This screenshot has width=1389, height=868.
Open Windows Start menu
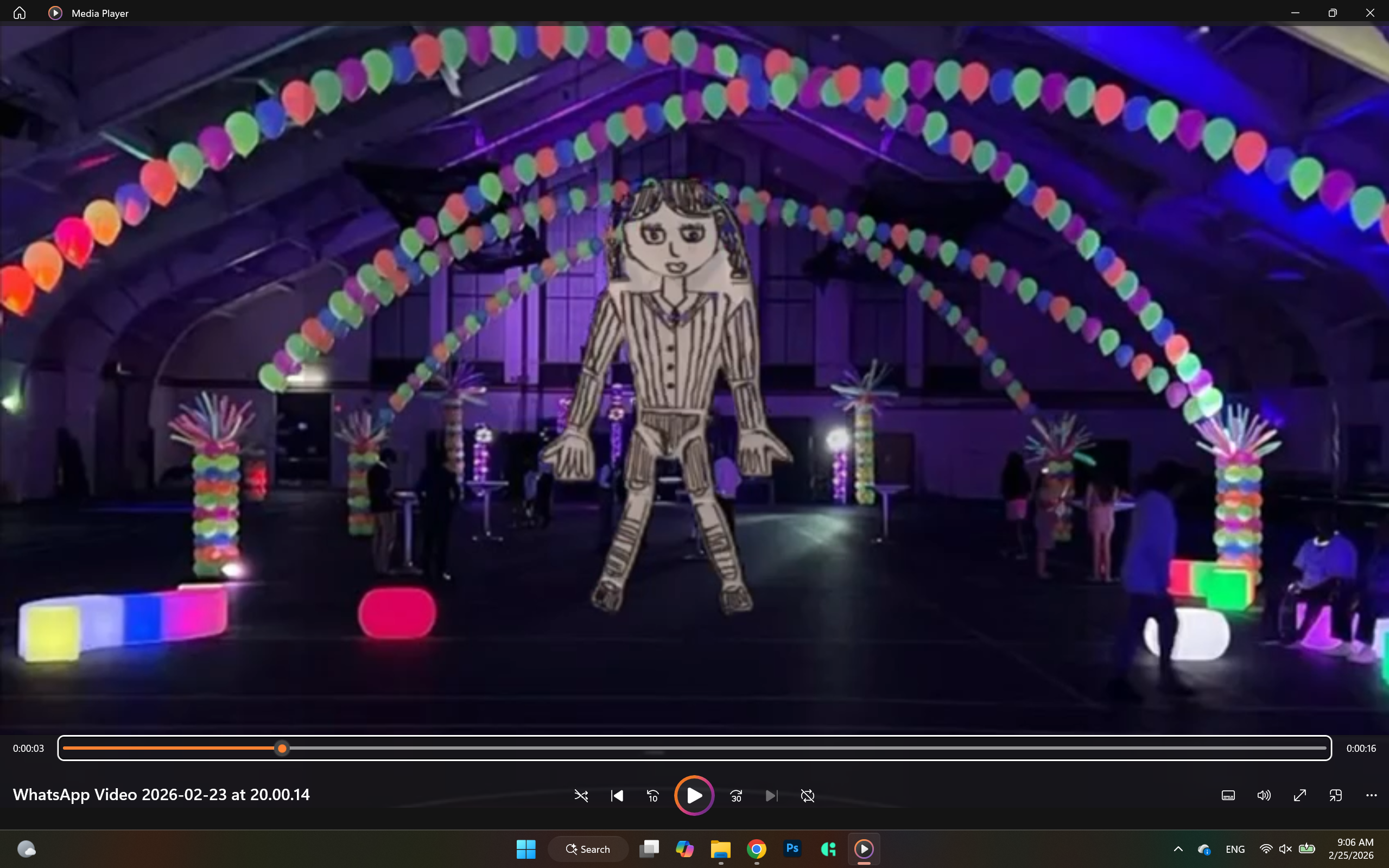click(526, 849)
